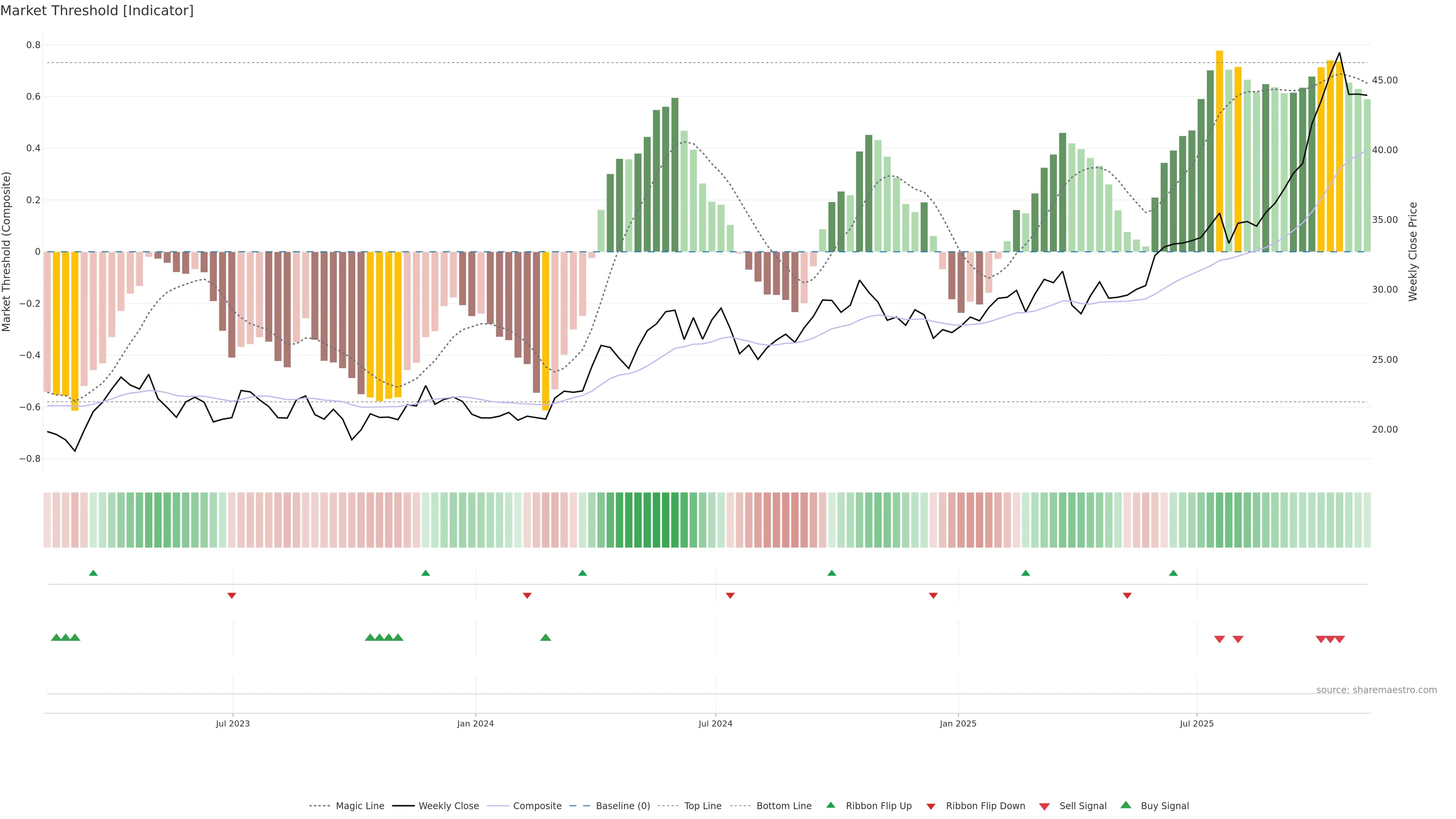The width and height of the screenshot is (1456, 819).
Task: Click the Jan 2024 x-axis label
Action: (475, 723)
